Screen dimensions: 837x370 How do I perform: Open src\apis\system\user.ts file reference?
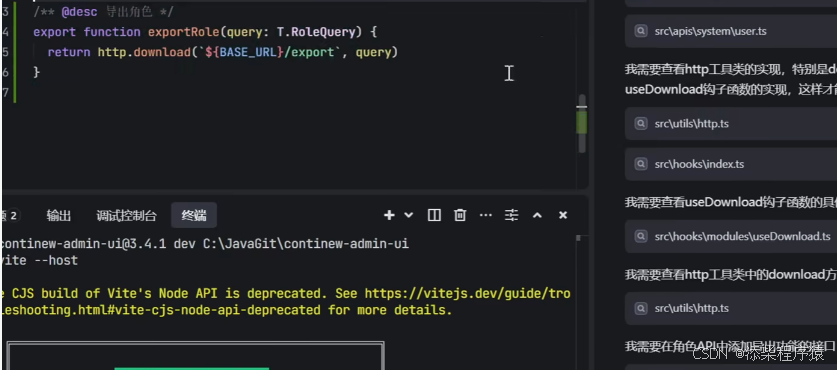[x=731, y=31]
